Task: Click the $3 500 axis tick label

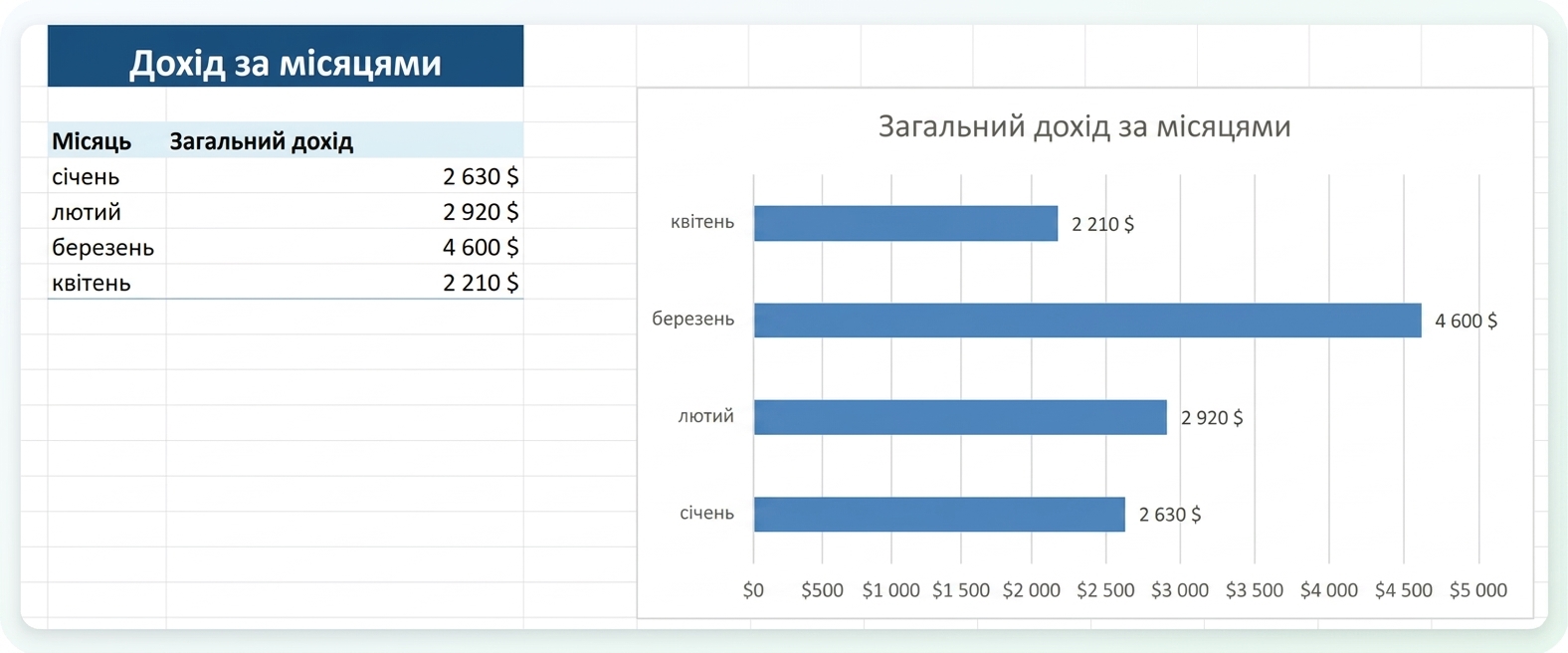Action: tap(1255, 590)
